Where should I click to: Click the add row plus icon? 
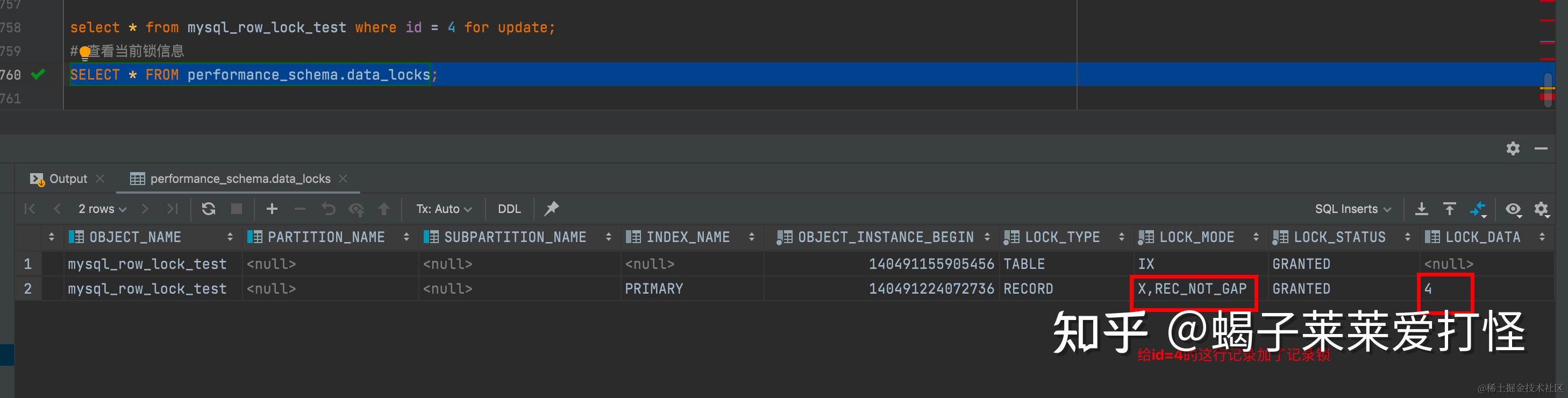point(272,209)
